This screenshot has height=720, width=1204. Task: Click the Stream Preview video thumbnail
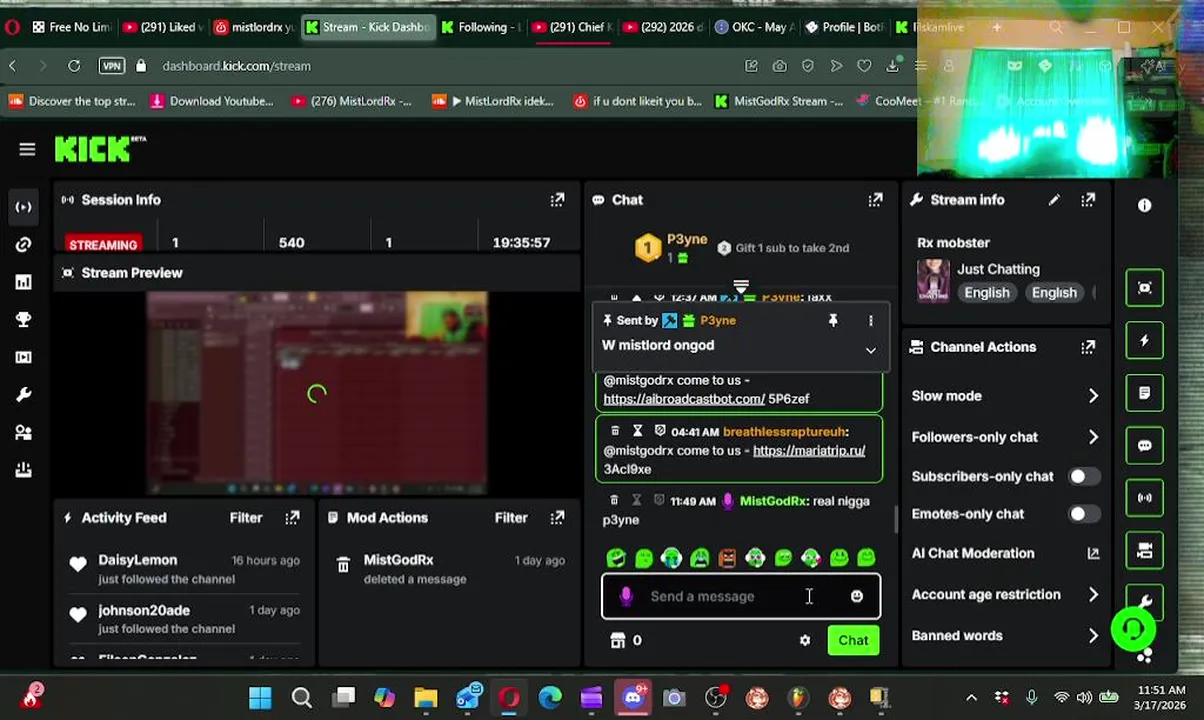[x=317, y=394]
